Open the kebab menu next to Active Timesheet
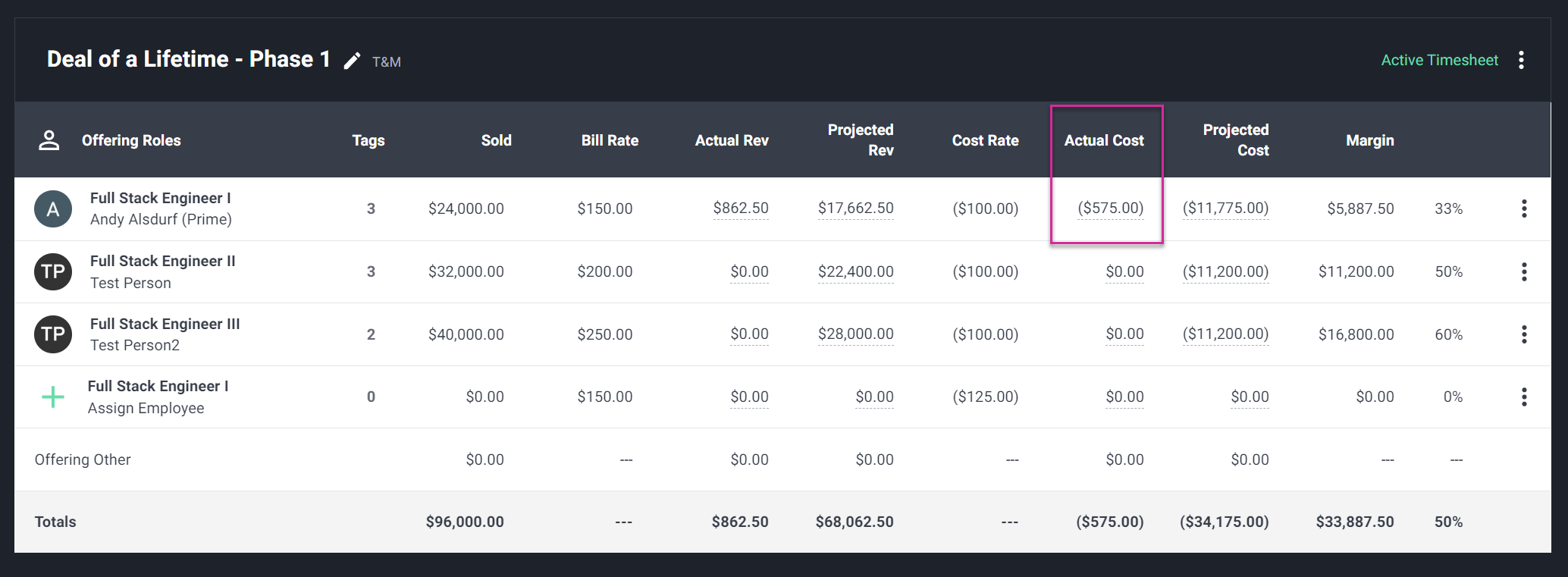1568x577 pixels. click(1521, 61)
